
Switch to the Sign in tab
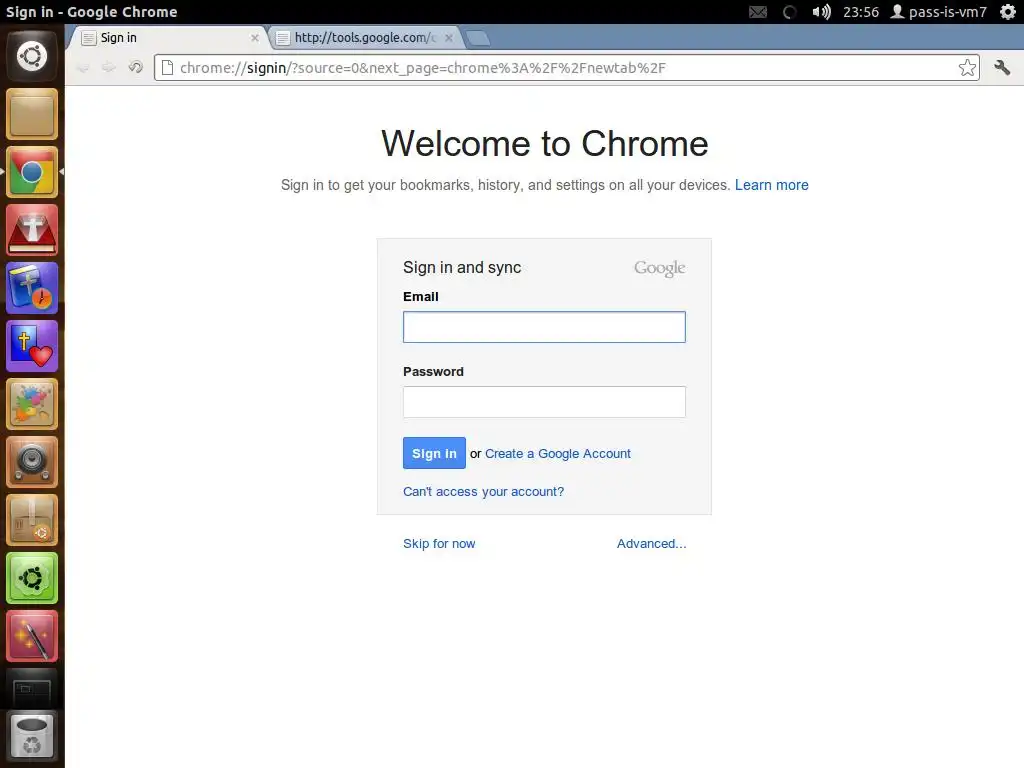click(x=167, y=38)
